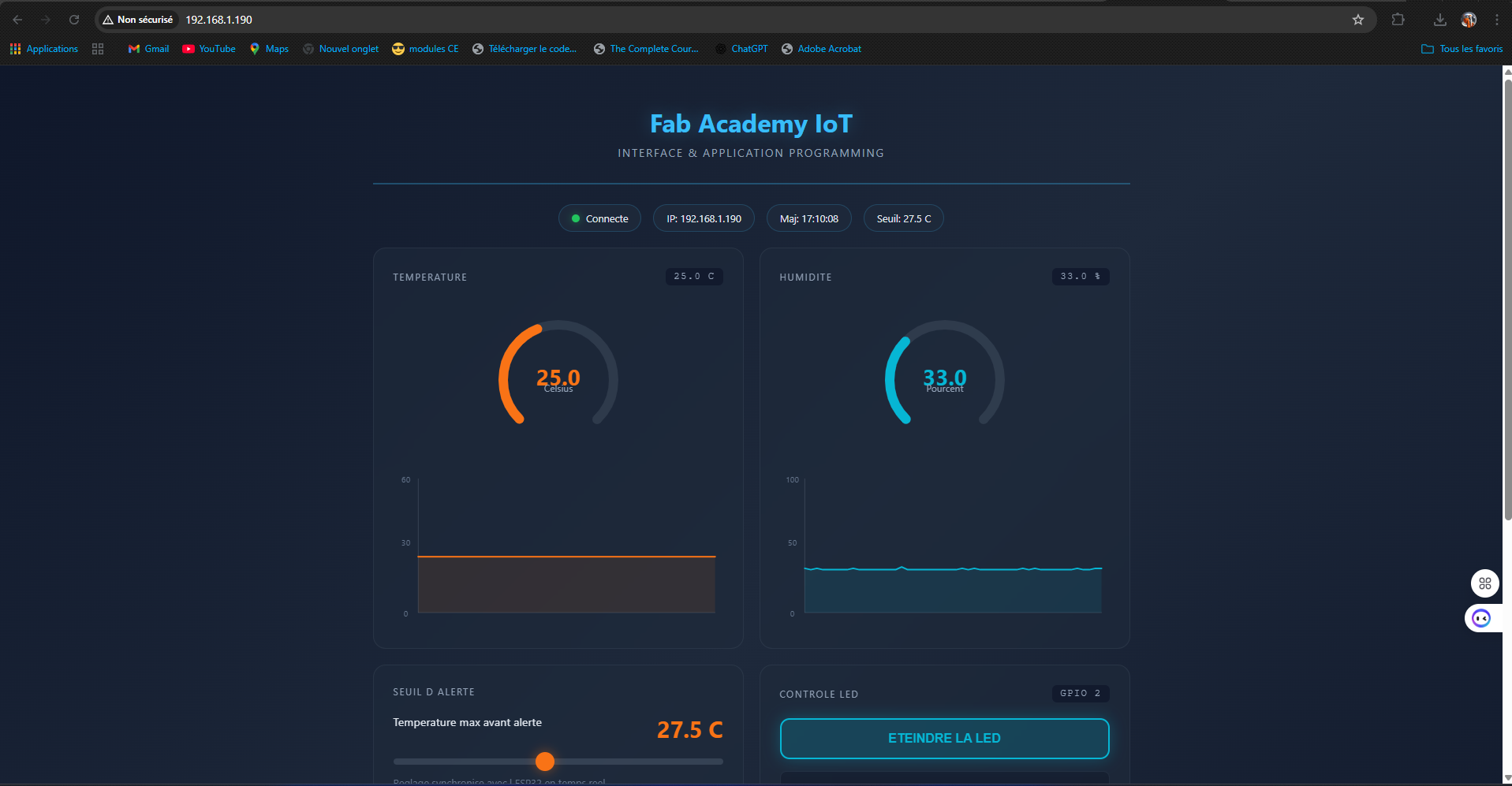Click the scrollbar down arrow
This screenshot has width=1512, height=786.
pos(1507,779)
